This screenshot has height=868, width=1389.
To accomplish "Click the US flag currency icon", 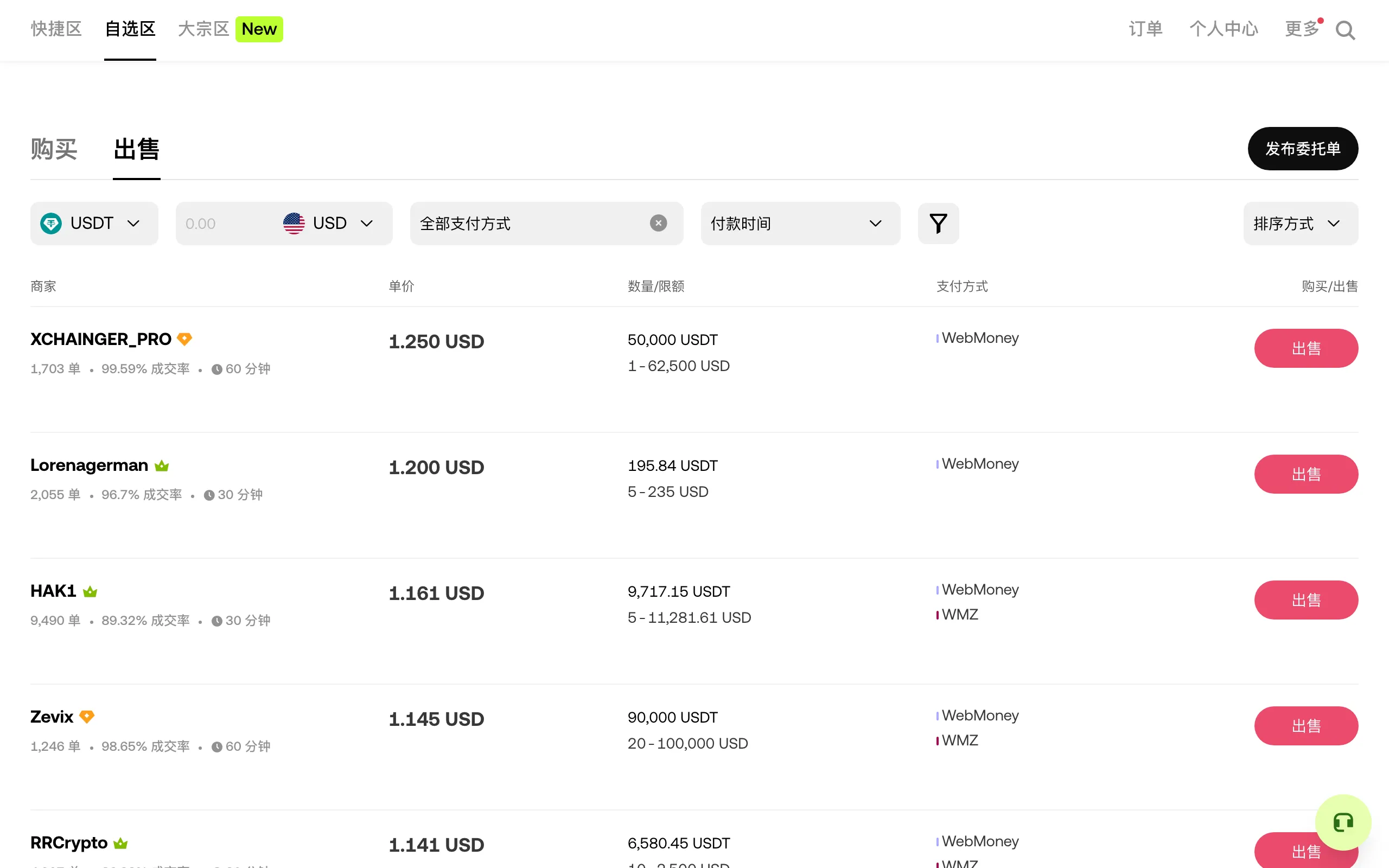I will click(294, 224).
